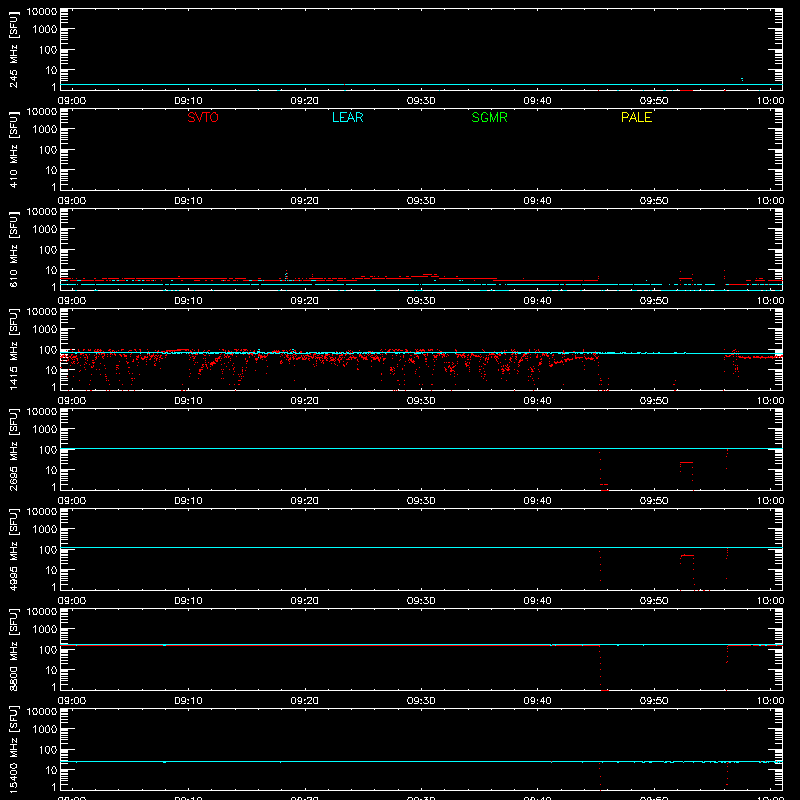800x800 pixels.
Task: Click 09:40 time label under 610 MHz plot
Action: click(537, 301)
